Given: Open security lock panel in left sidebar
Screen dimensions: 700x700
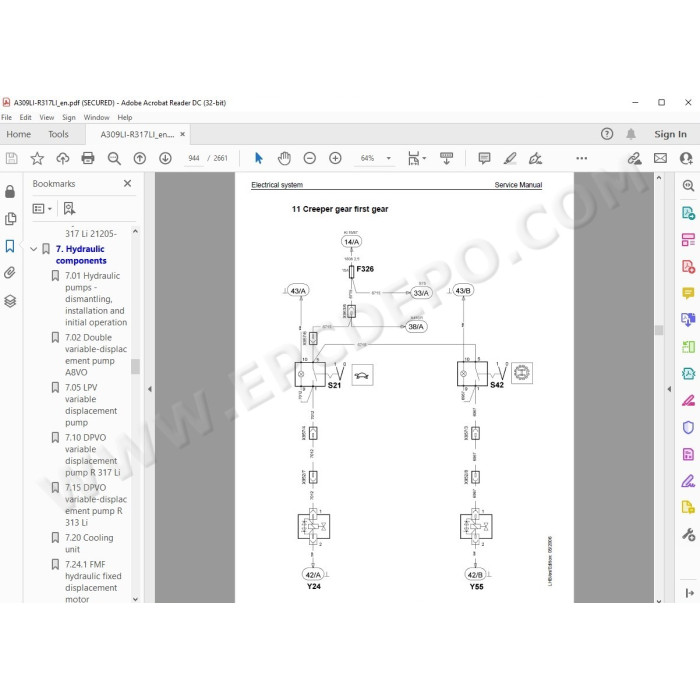Looking at the screenshot, I should (10, 191).
